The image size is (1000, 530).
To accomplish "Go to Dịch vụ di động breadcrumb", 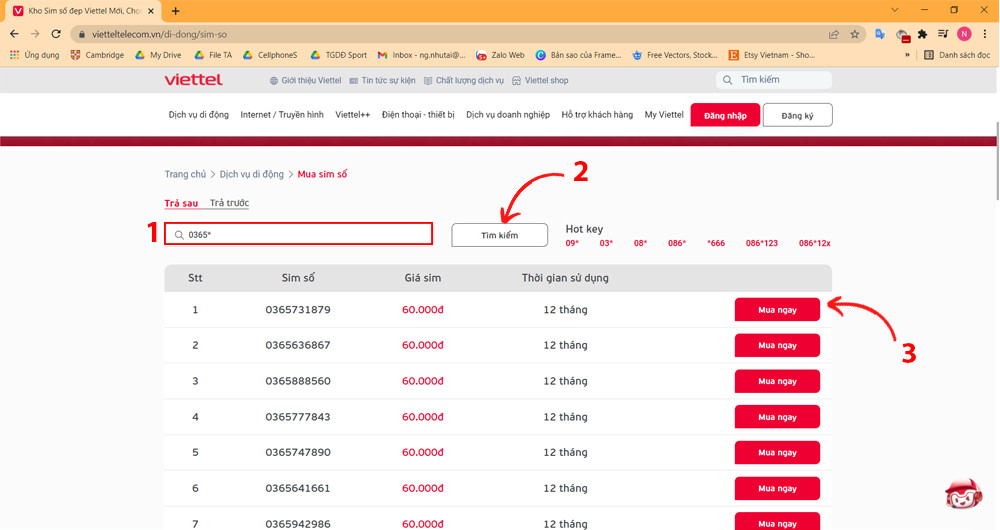I will [x=251, y=174].
